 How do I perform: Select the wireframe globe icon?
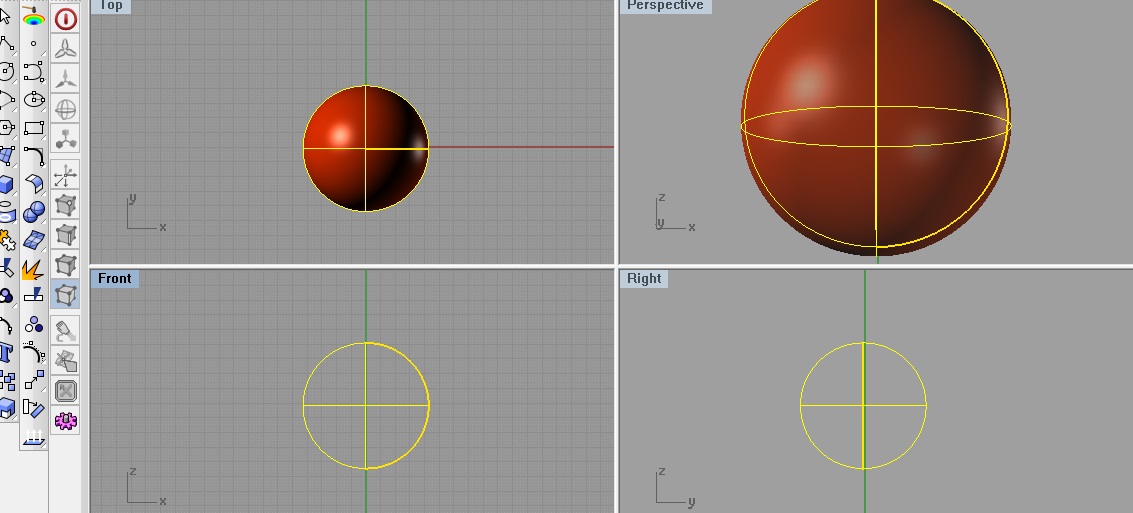click(66, 109)
